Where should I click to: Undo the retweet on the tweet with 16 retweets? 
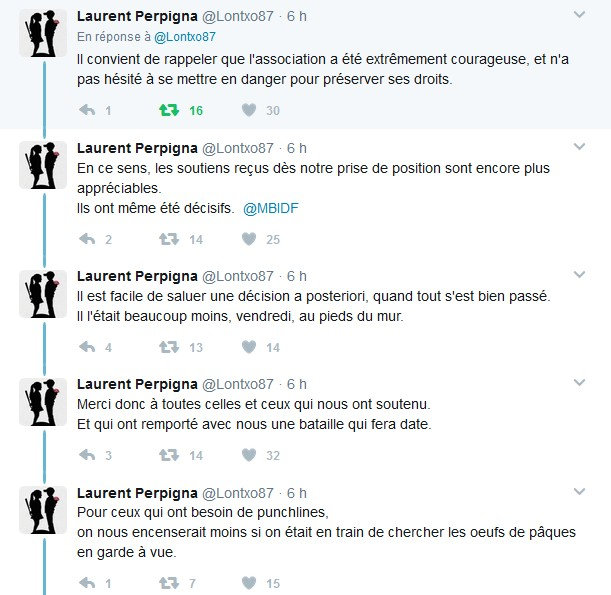[169, 110]
